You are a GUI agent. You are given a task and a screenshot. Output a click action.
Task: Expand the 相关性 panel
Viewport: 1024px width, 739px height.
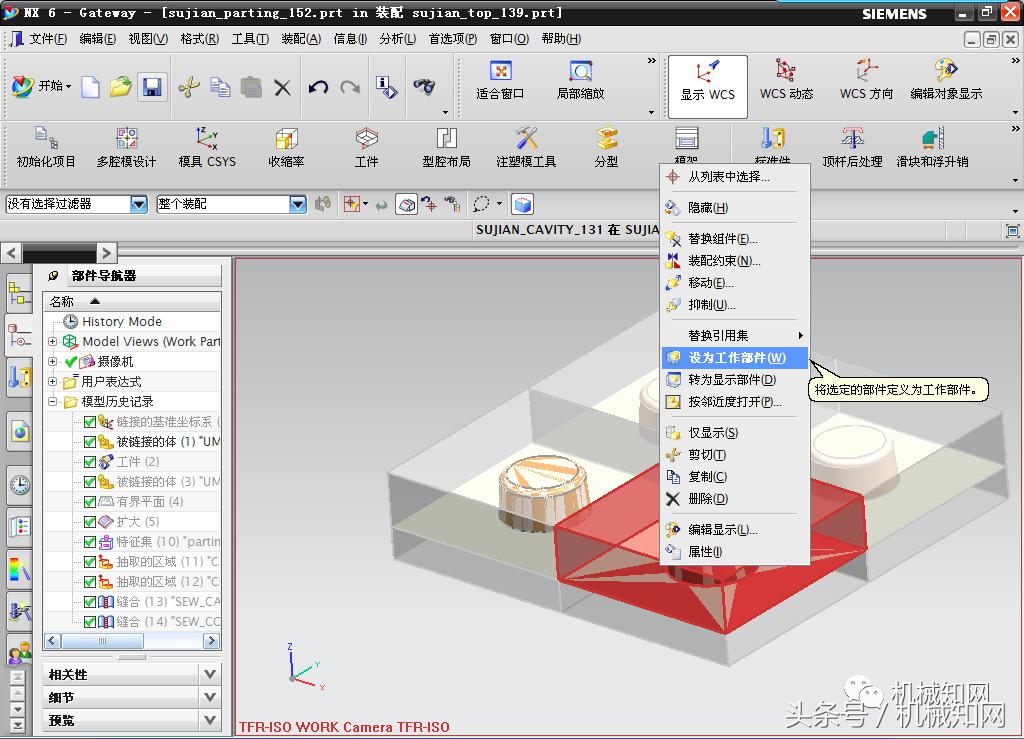click(210, 674)
